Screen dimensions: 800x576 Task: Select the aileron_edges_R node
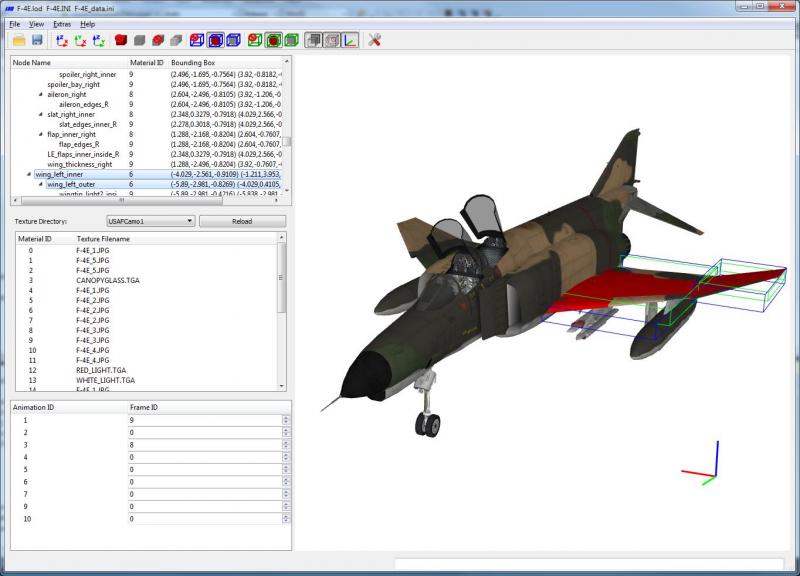(84, 105)
